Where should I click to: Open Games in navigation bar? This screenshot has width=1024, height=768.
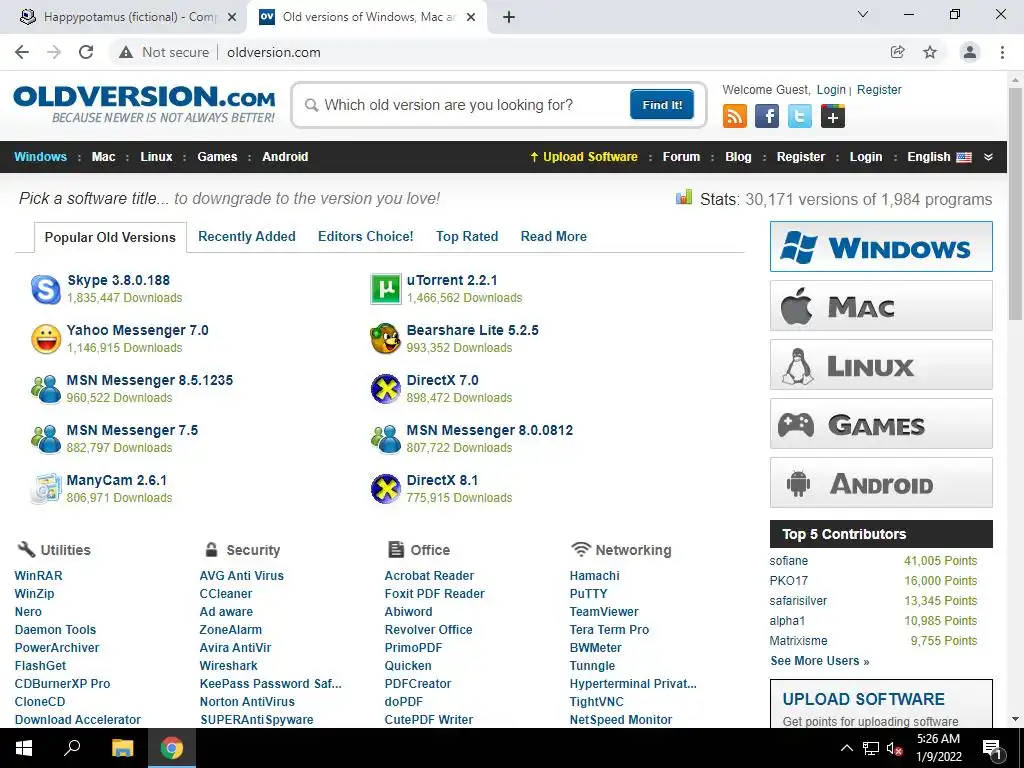[217, 157]
